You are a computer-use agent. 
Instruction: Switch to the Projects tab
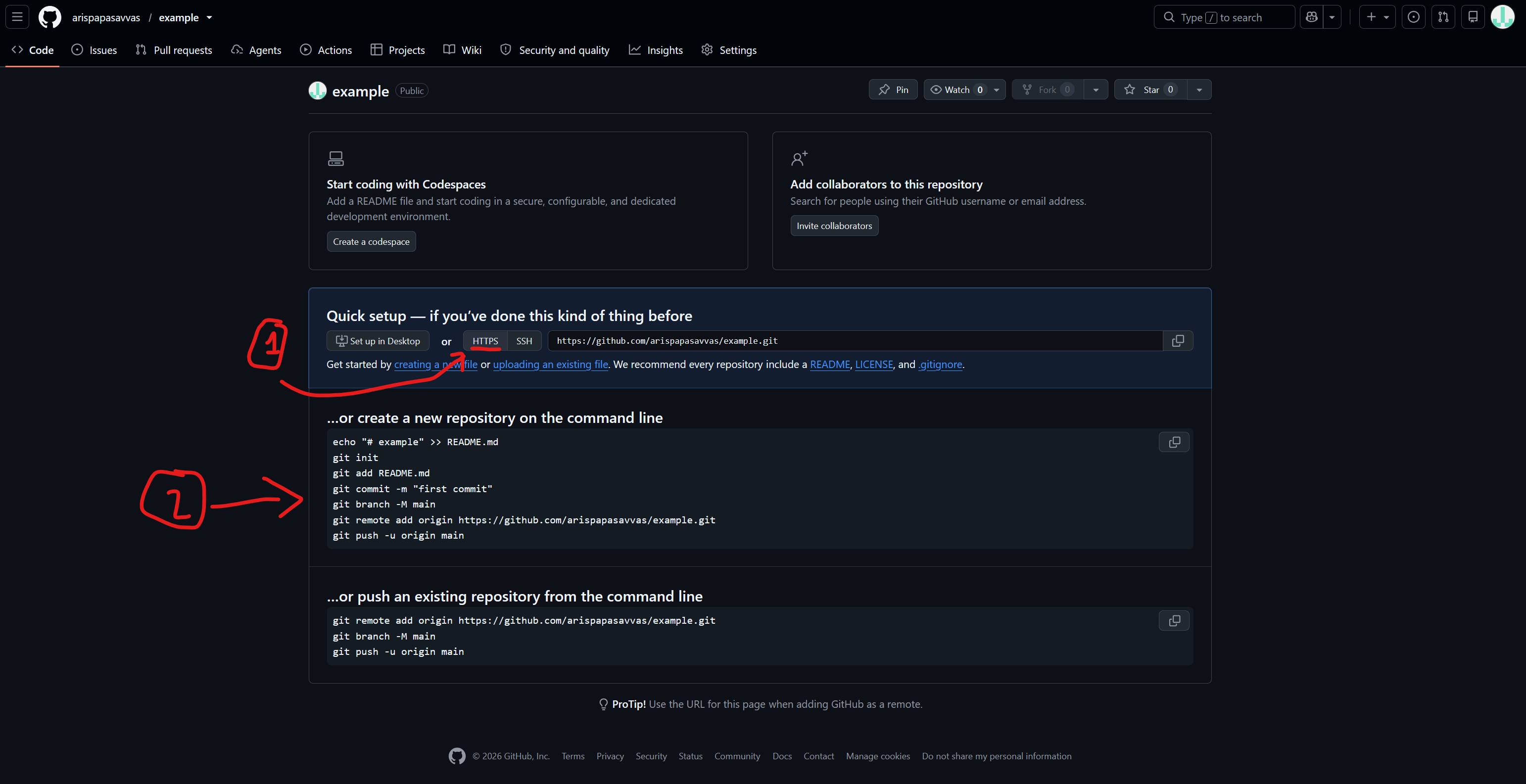pos(397,50)
